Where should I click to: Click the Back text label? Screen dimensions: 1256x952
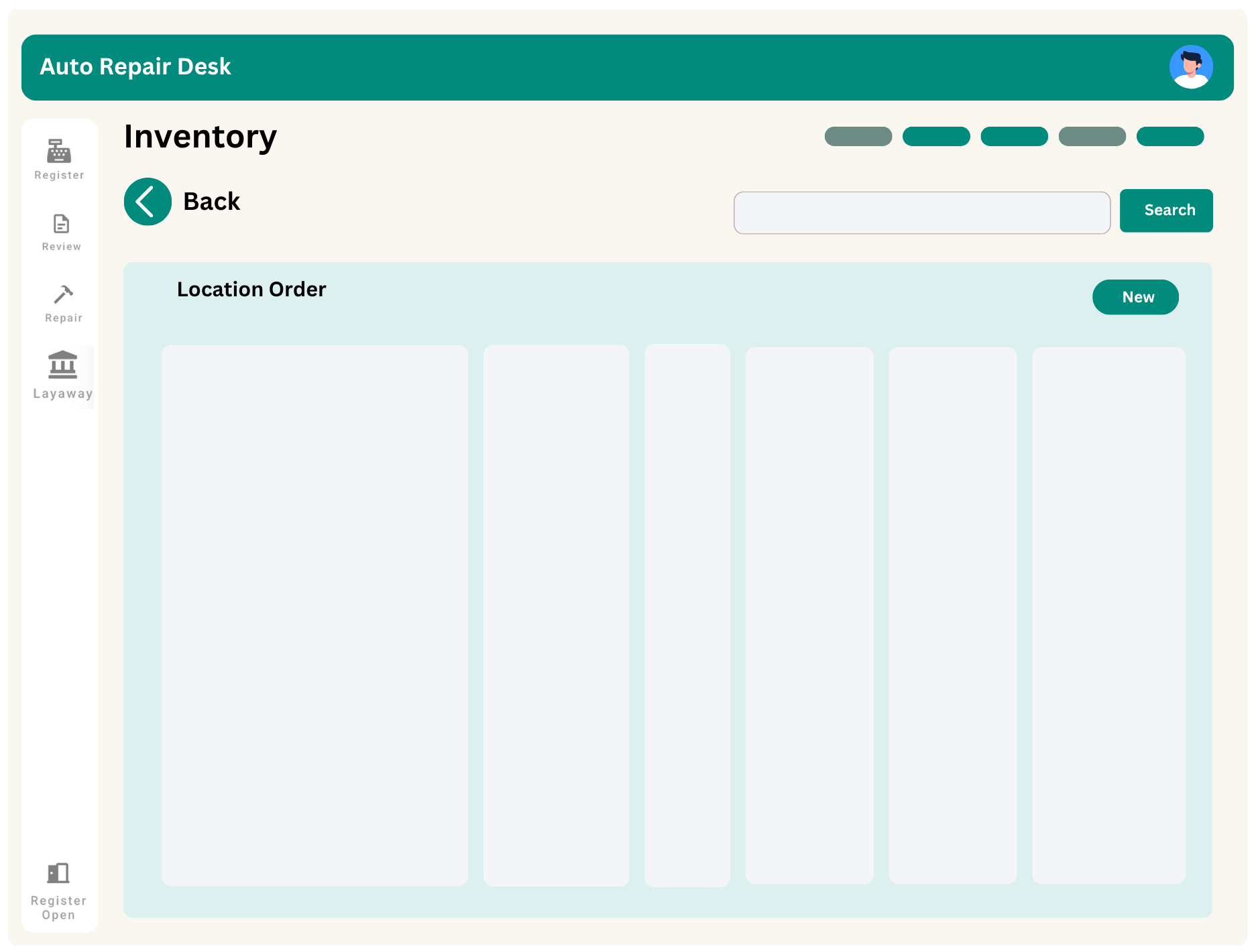211,202
